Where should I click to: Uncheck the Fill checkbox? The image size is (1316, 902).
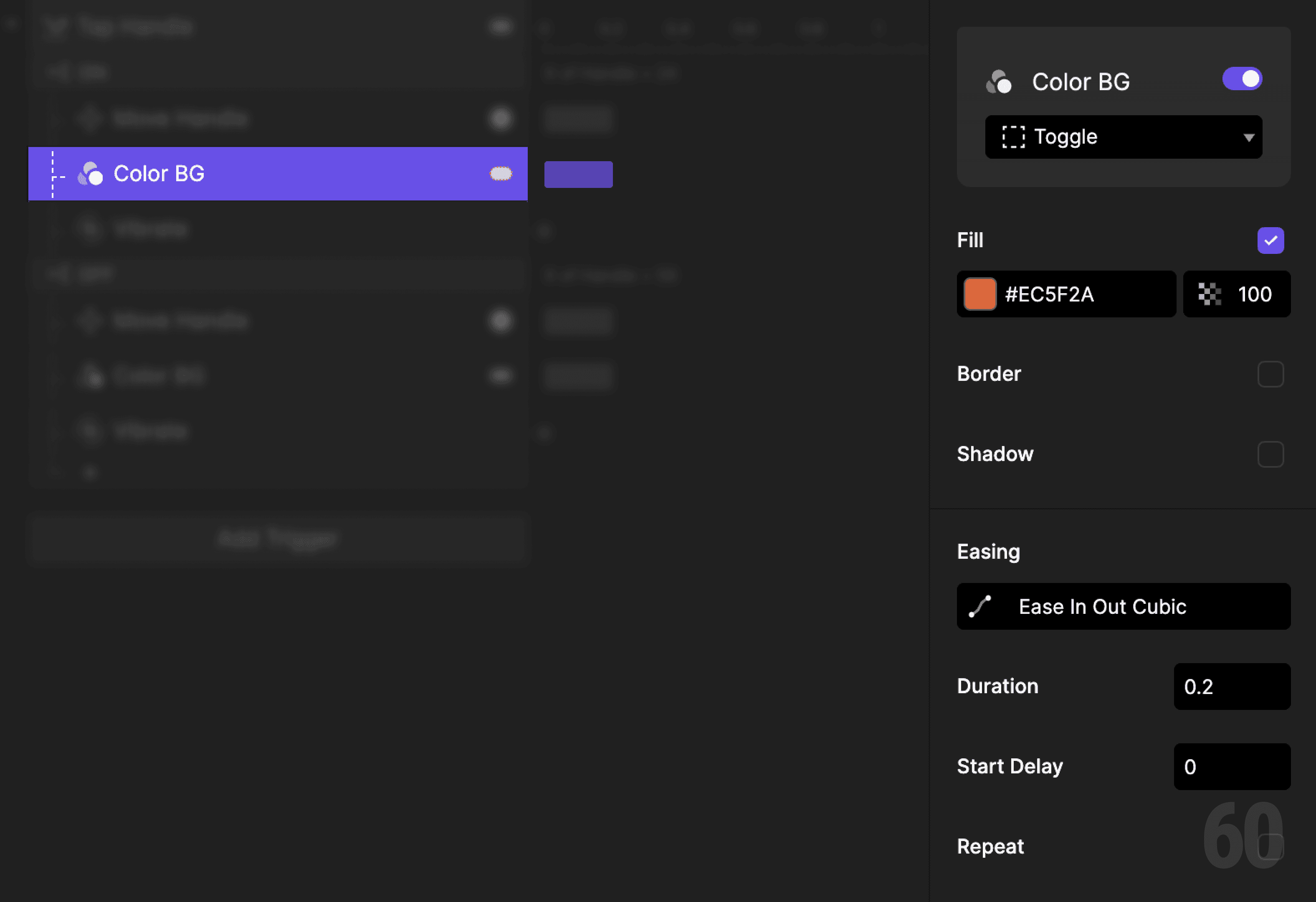click(x=1271, y=240)
